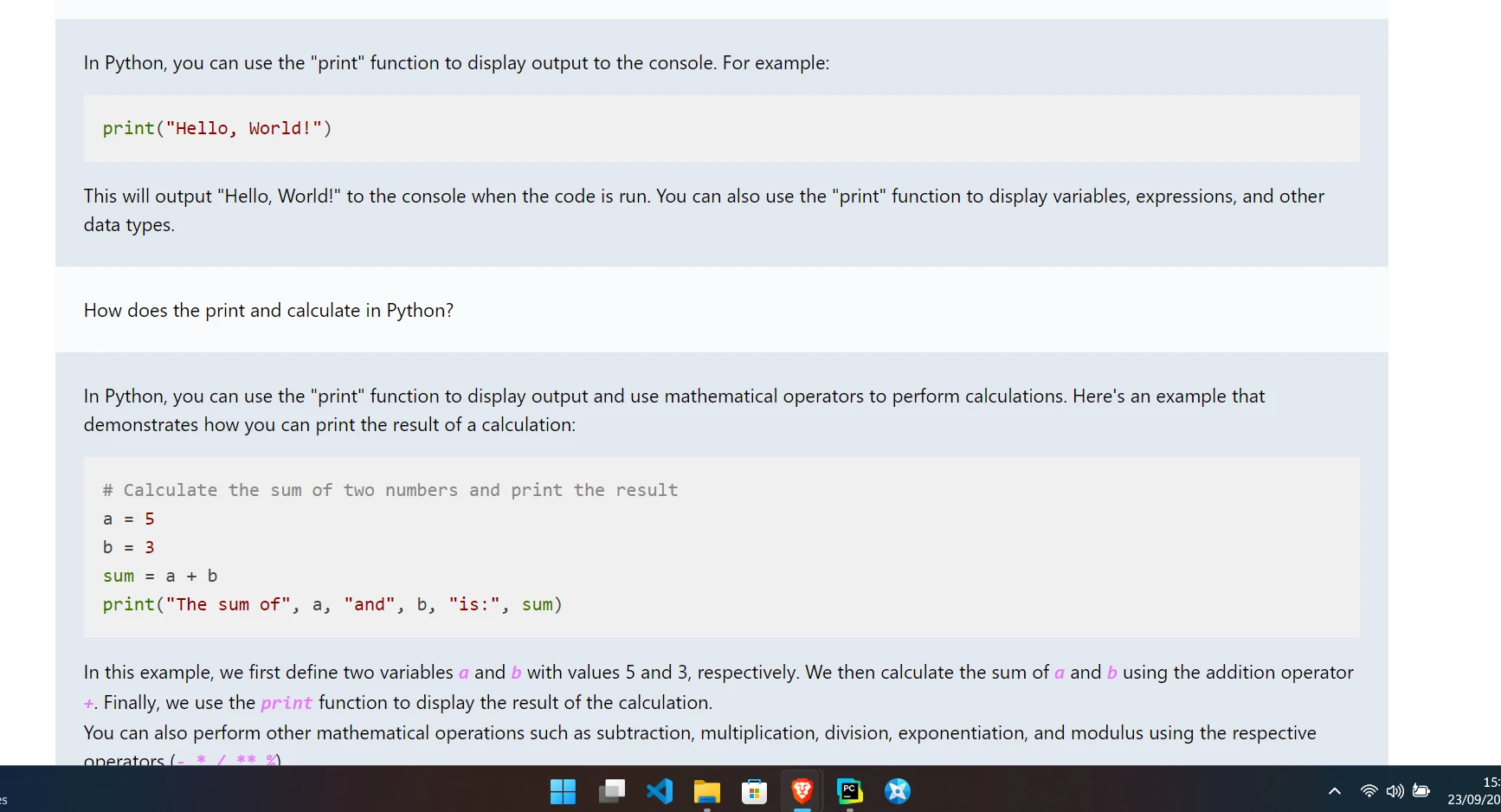Open the clock and date panel
Image resolution: width=1501 pixels, height=812 pixels.
click(1473, 791)
